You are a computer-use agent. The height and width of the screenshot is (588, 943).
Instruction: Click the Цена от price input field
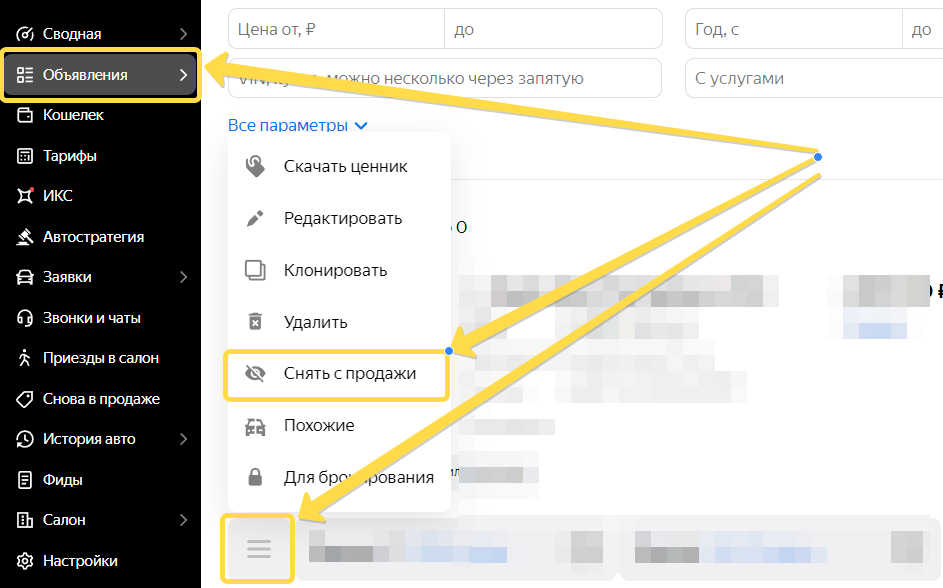click(x=336, y=30)
